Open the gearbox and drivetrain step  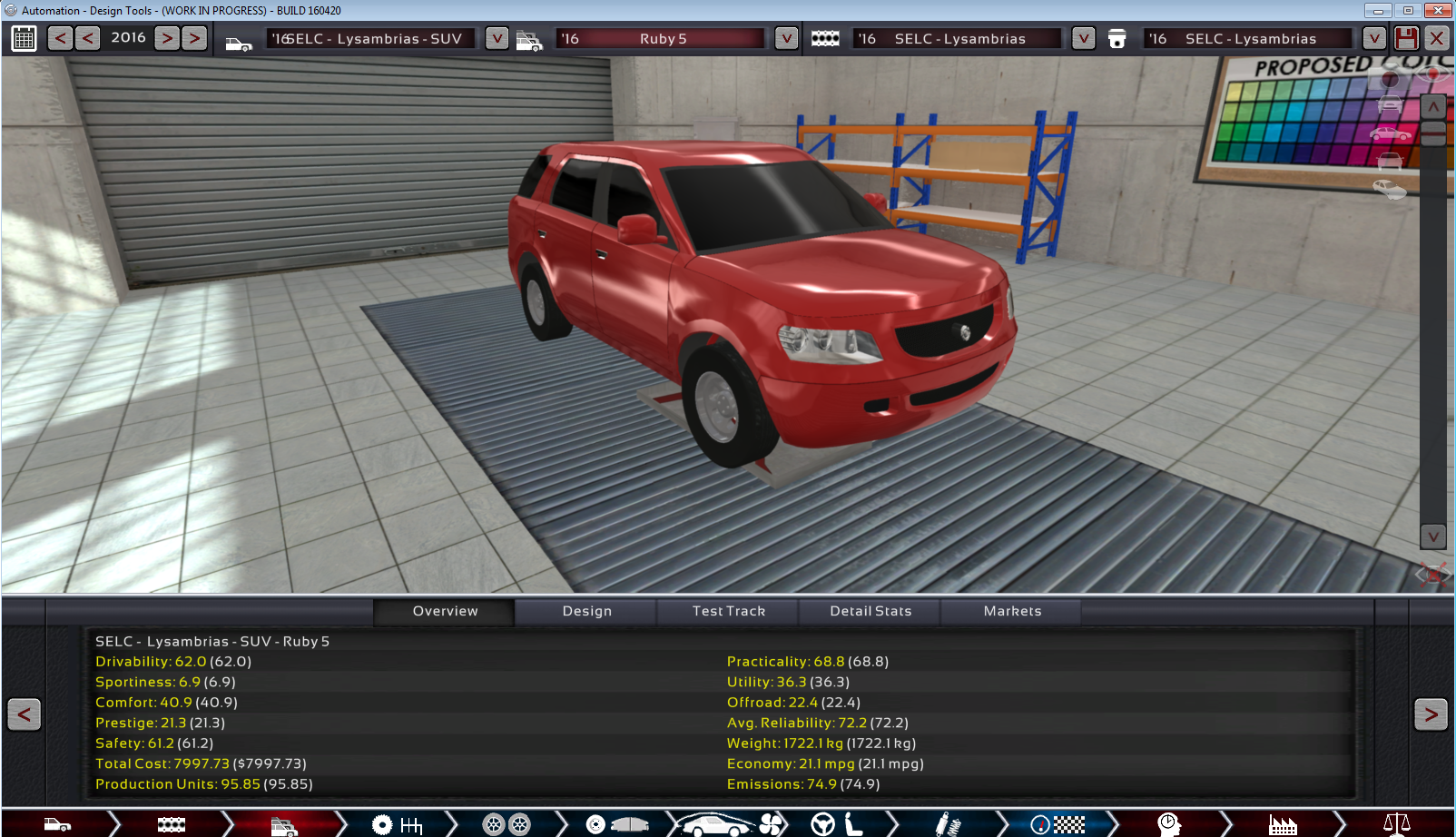point(397,824)
